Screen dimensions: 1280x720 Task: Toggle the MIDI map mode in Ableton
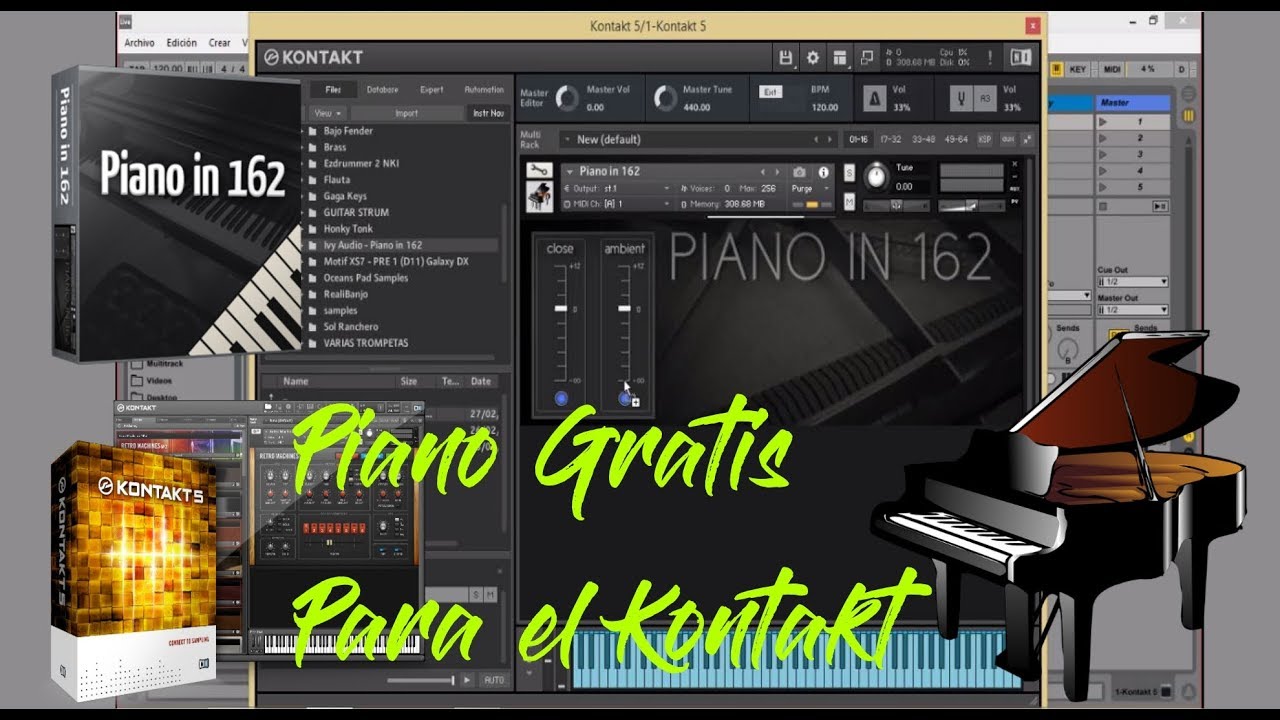1111,69
